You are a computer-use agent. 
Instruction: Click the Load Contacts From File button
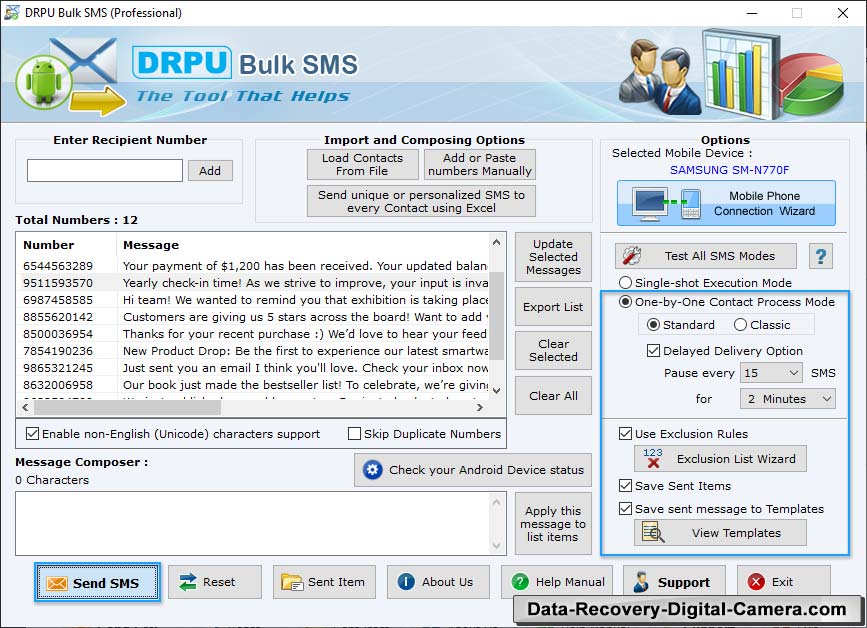click(363, 164)
